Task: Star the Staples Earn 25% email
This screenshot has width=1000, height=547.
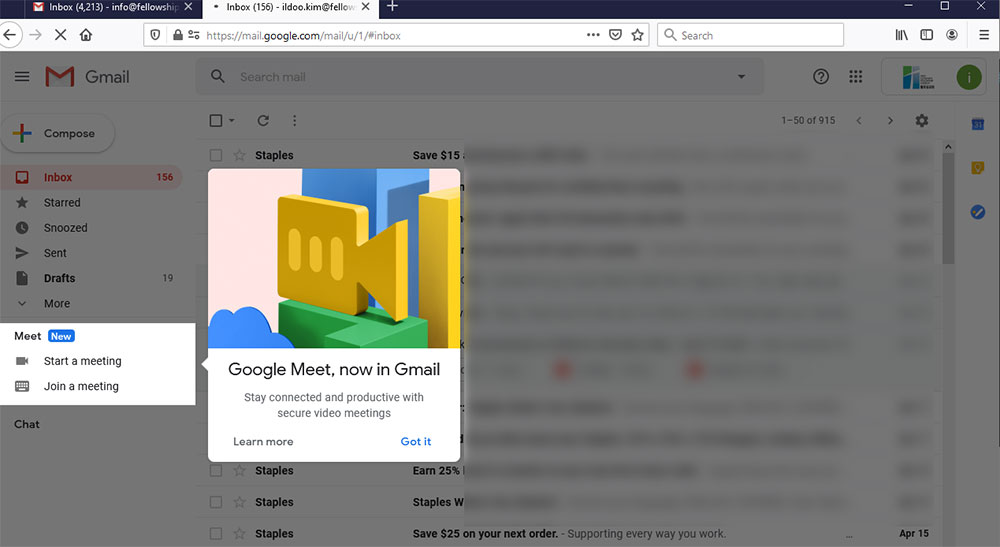Action: click(x=239, y=470)
